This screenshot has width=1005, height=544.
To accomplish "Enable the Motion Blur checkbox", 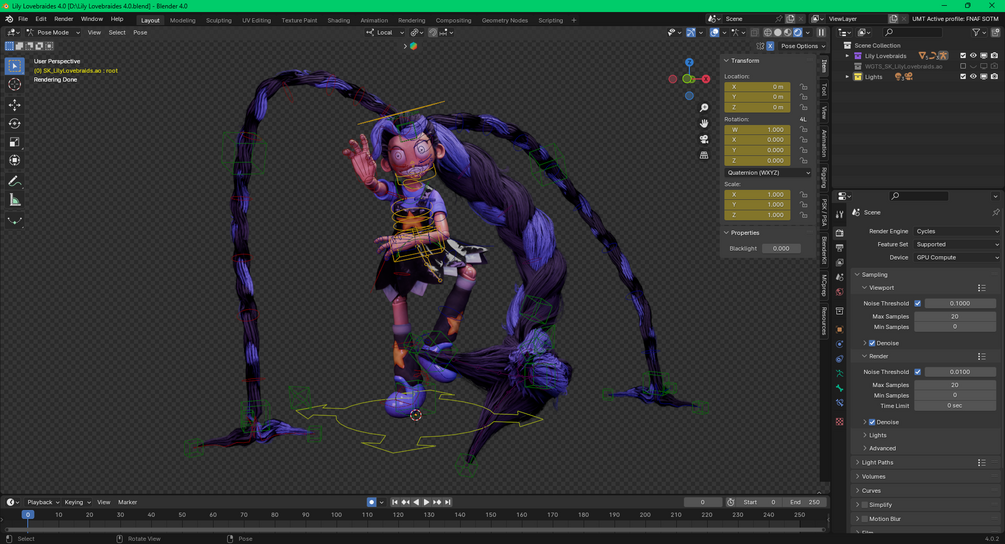I will [864, 518].
